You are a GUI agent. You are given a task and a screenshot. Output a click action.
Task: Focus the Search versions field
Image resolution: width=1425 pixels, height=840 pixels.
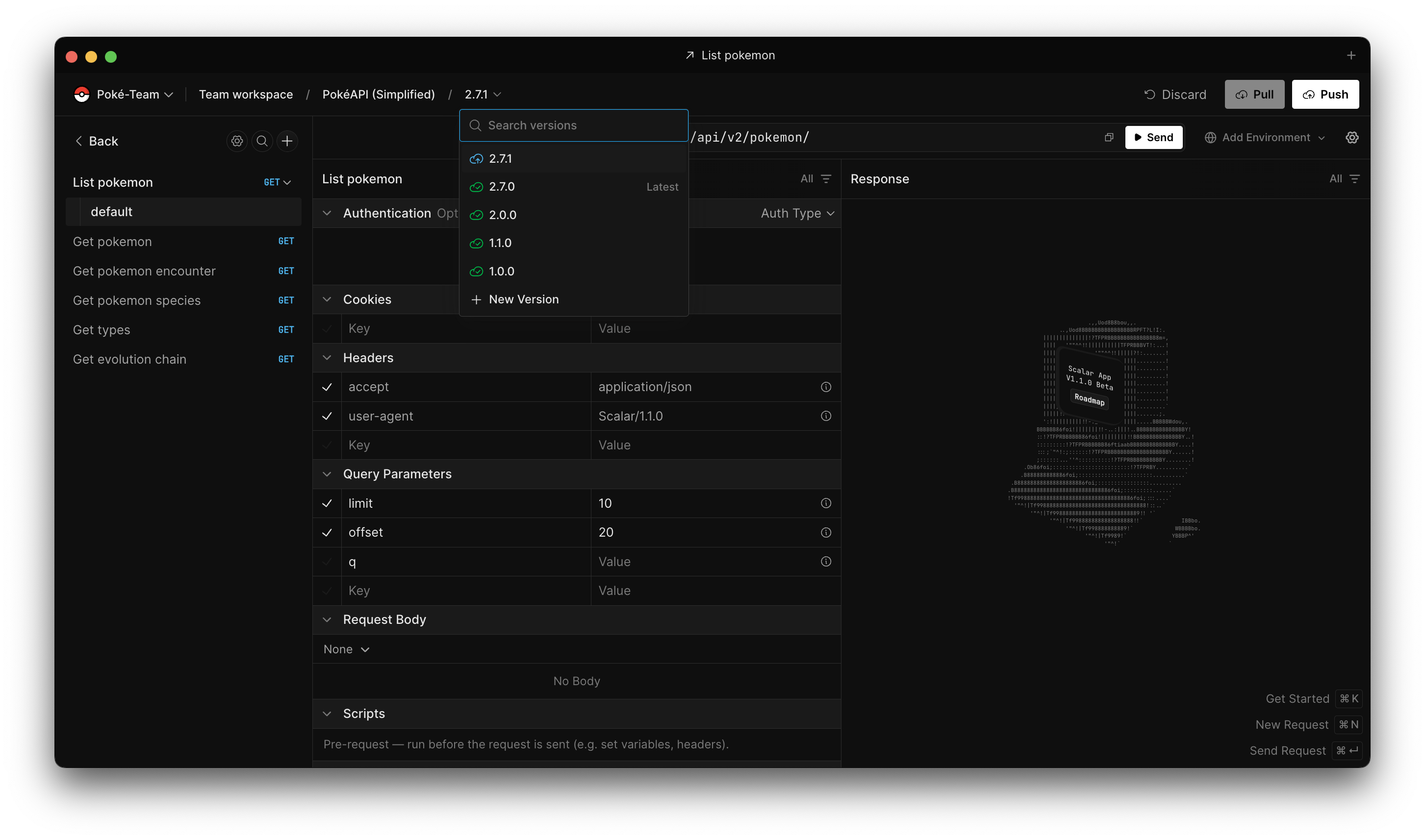[x=574, y=125]
